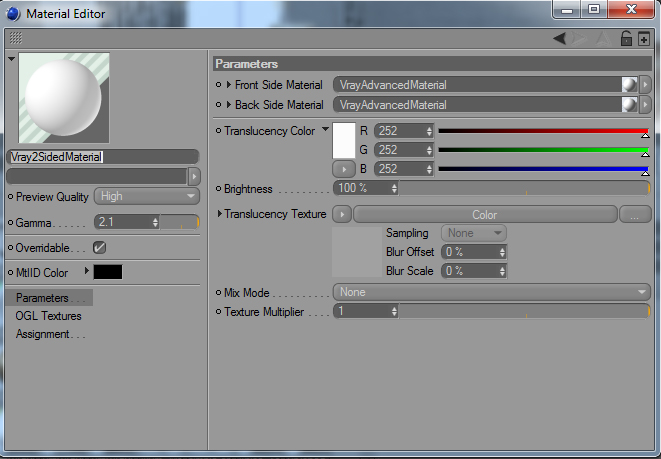Click the Vray2SidedMaterial name field
The height and width of the screenshot is (459, 661).
(102, 157)
